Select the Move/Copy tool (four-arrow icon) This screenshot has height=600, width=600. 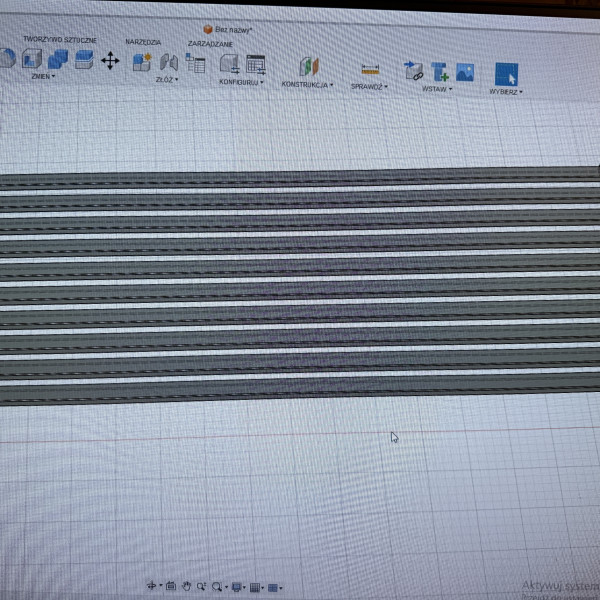(x=110, y=61)
